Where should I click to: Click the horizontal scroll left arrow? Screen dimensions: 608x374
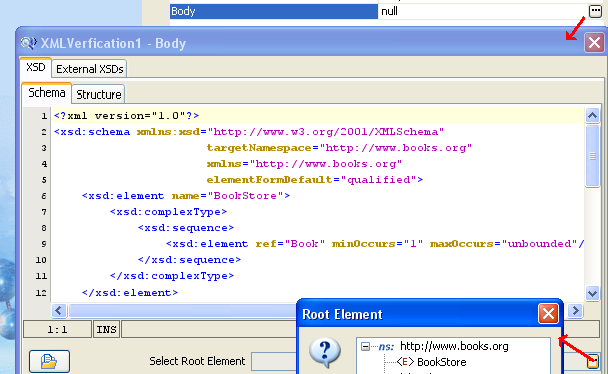pos(59,310)
